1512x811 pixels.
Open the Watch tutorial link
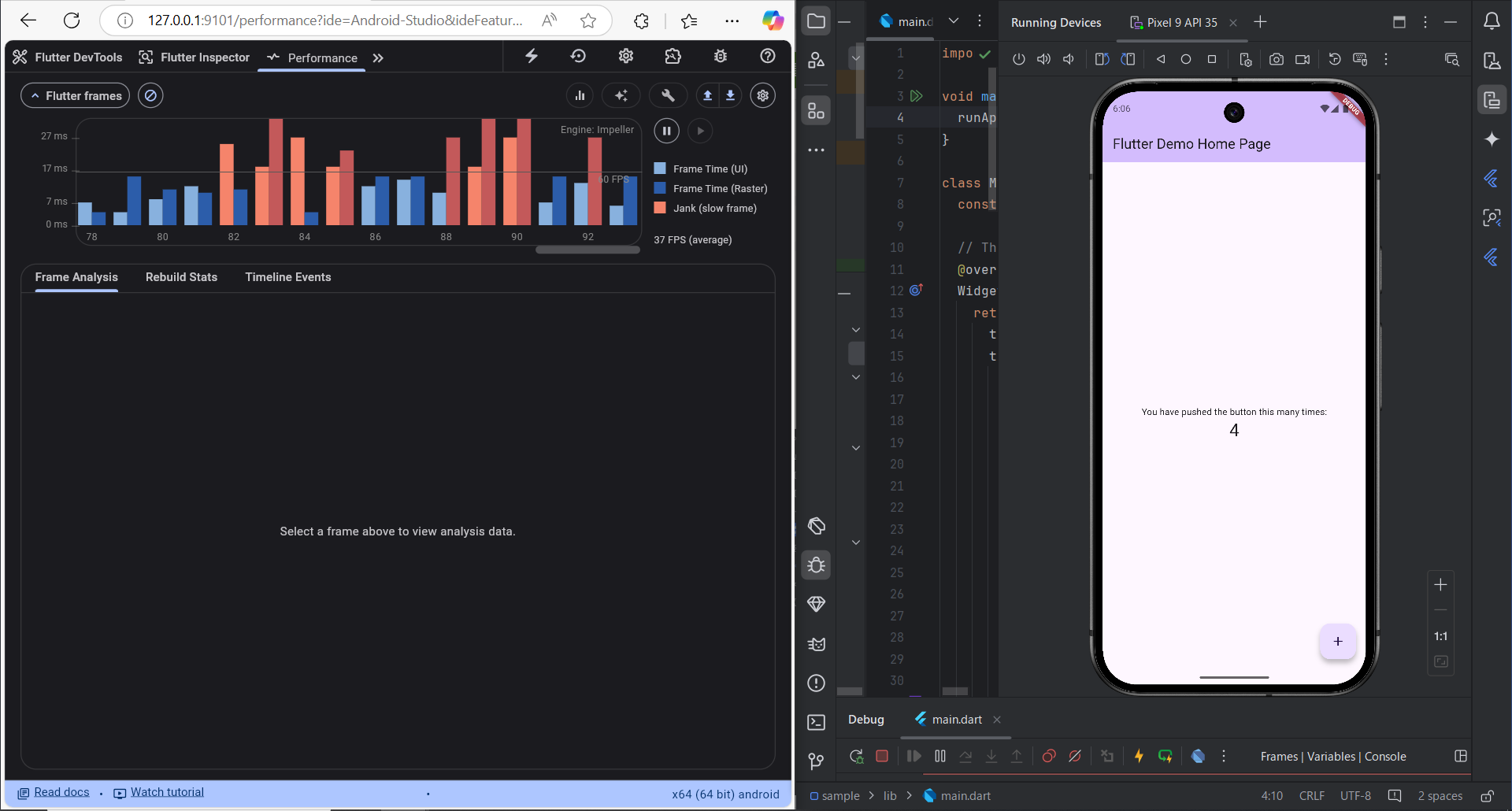click(159, 792)
